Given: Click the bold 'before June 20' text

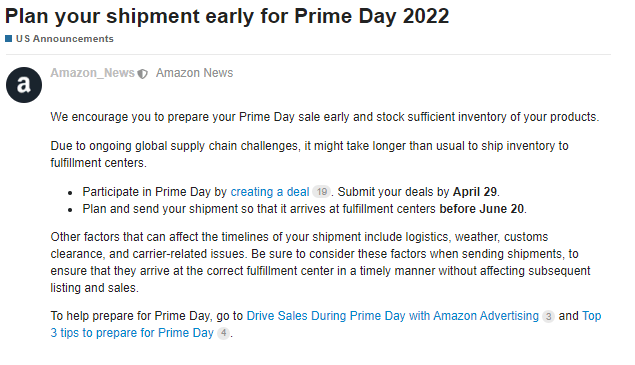Looking at the screenshot, I should click(482, 209).
